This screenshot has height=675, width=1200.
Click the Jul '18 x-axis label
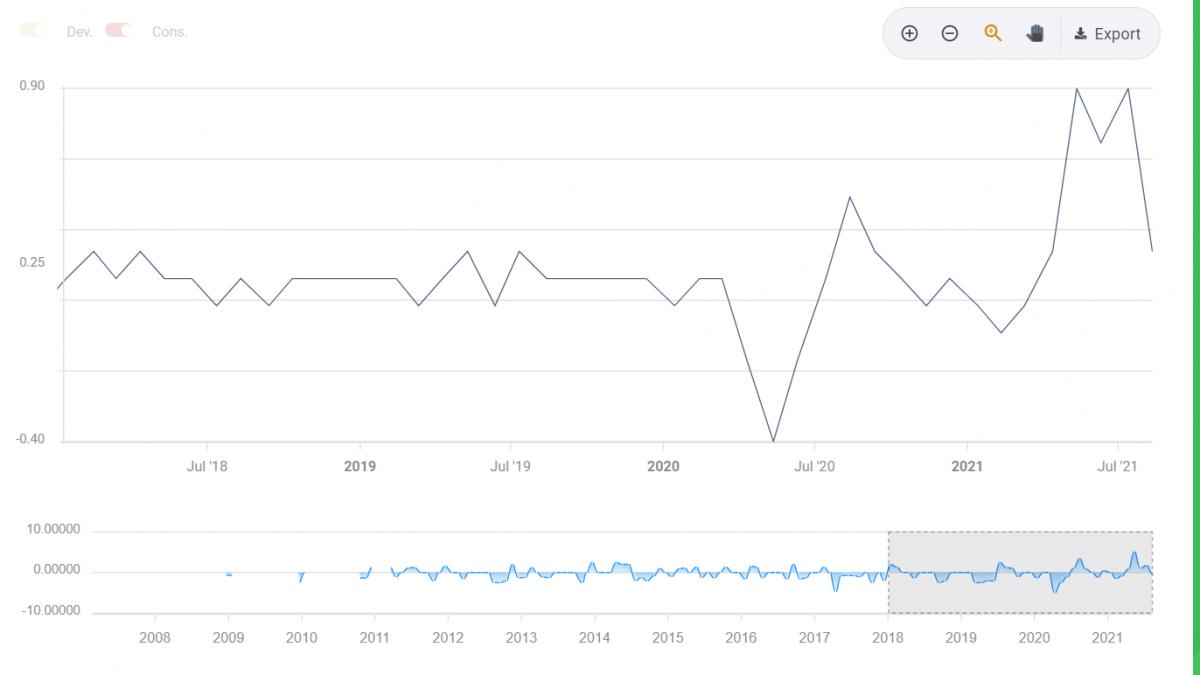(x=207, y=466)
